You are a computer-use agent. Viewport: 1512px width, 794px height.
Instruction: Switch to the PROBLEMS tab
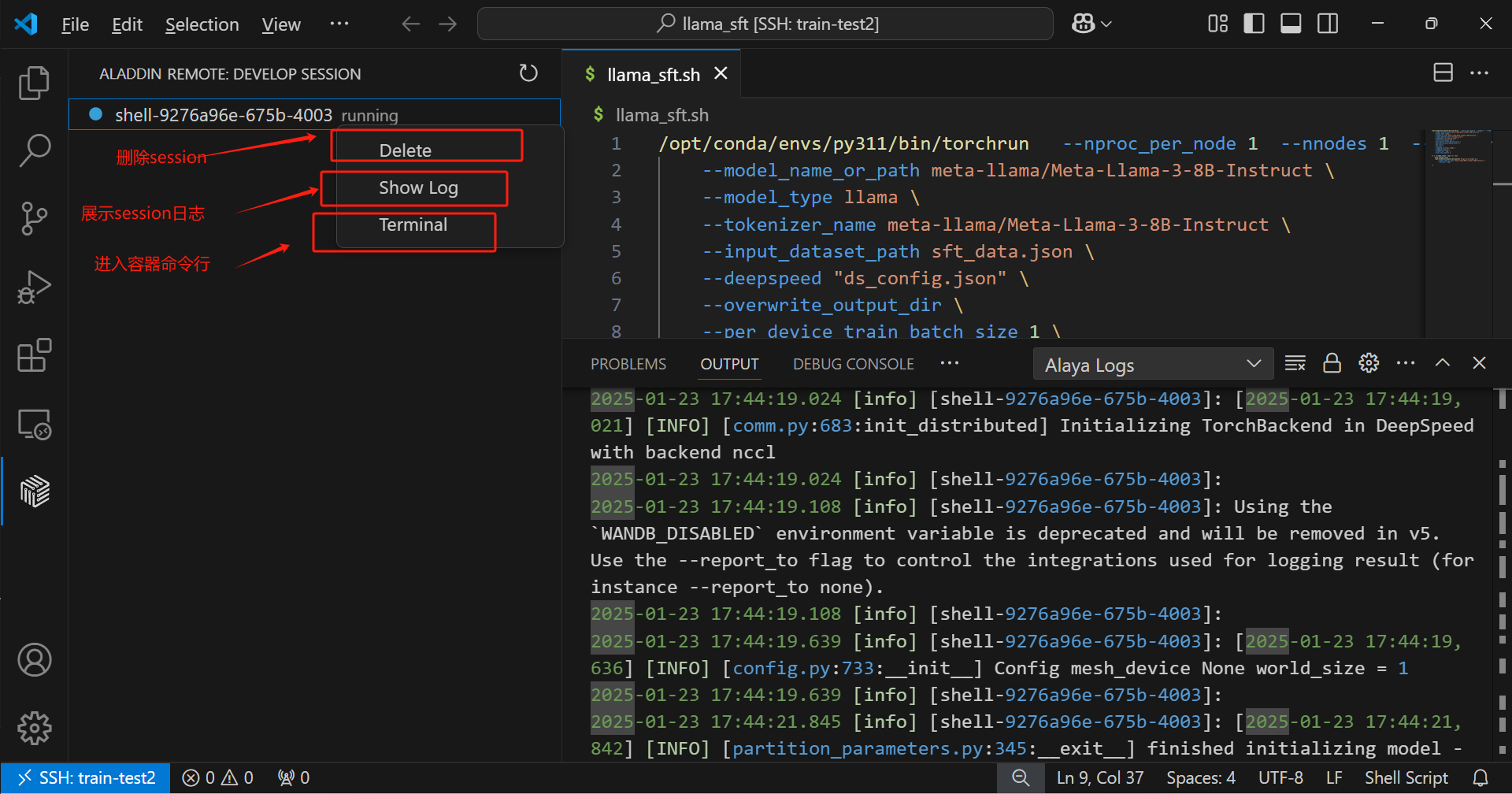pos(628,364)
